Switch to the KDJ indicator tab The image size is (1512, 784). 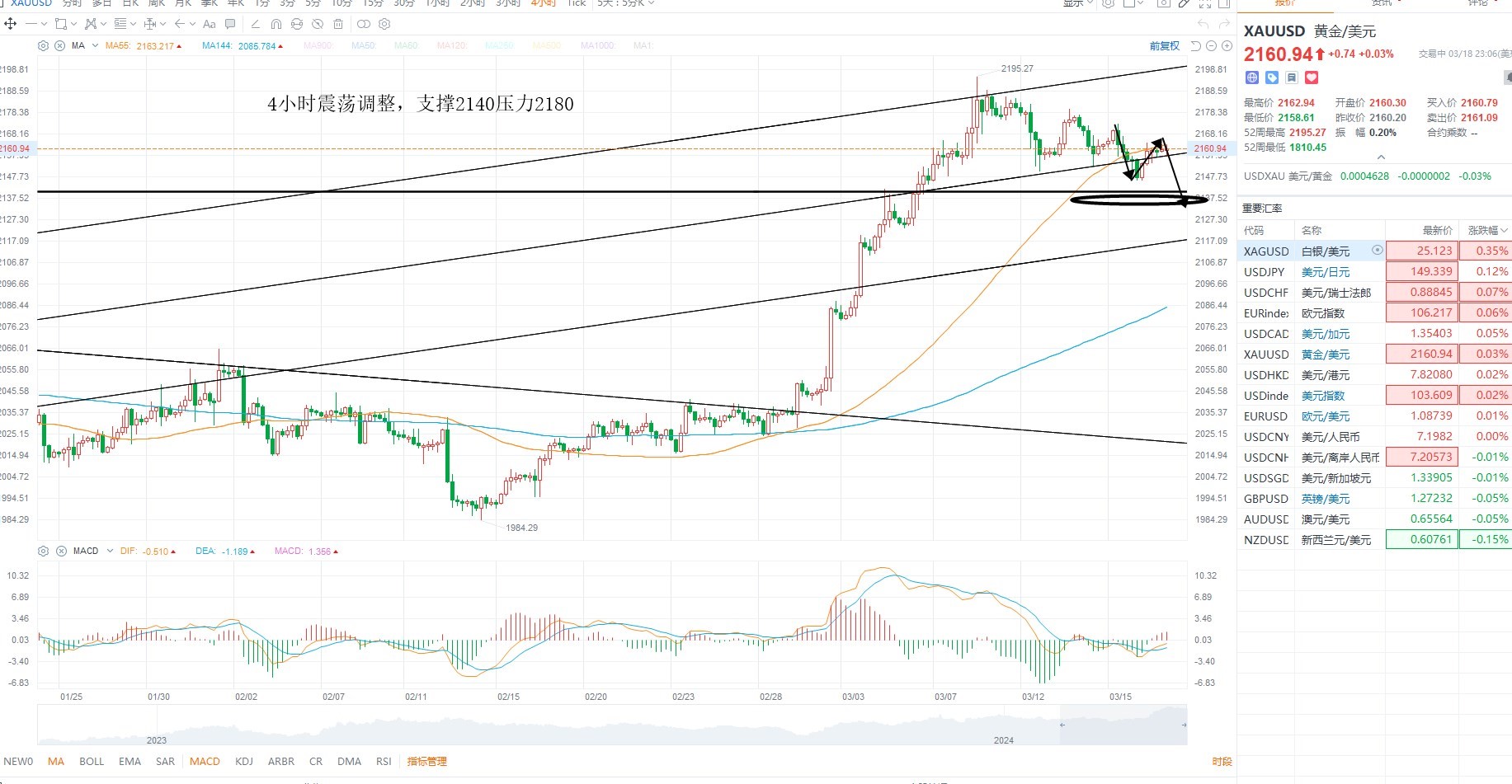[x=243, y=762]
